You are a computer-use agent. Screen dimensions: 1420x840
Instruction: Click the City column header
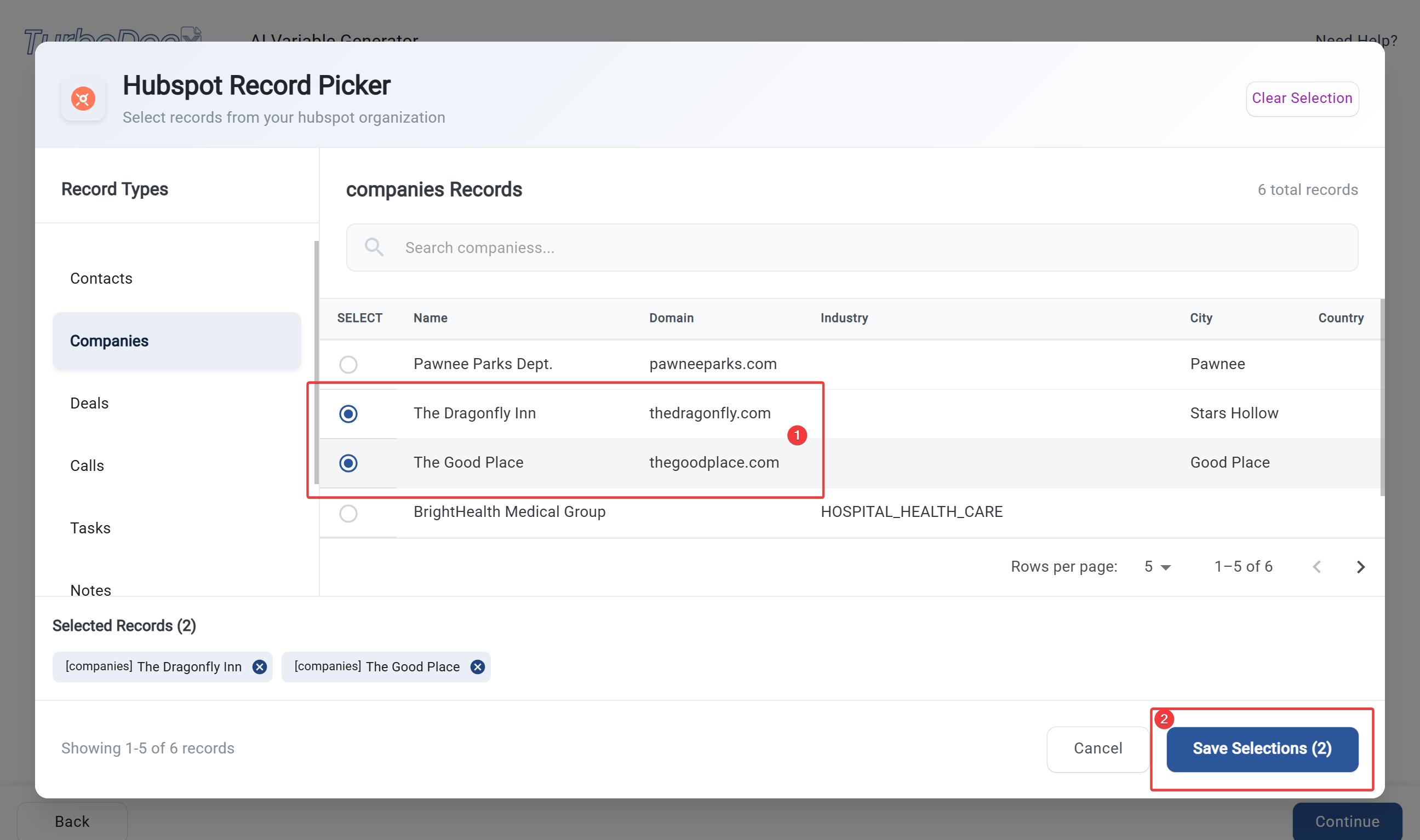coord(1201,318)
